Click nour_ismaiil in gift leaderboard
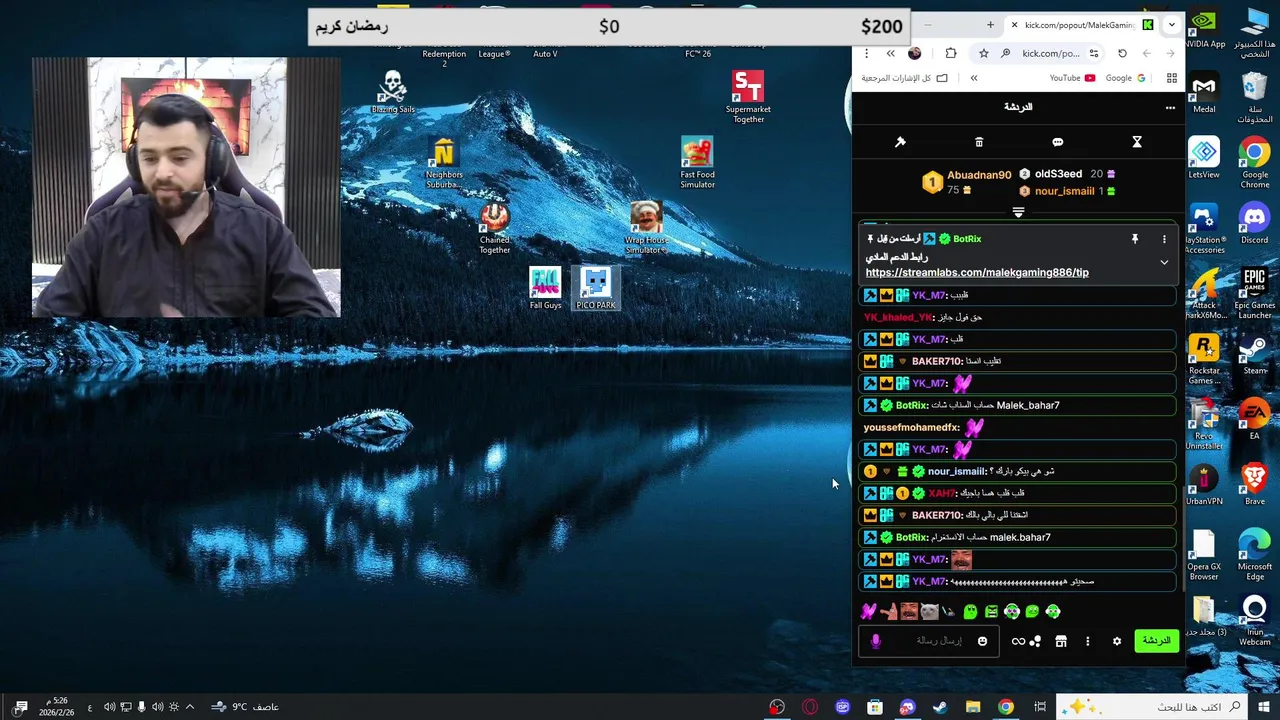 [x=1064, y=191]
